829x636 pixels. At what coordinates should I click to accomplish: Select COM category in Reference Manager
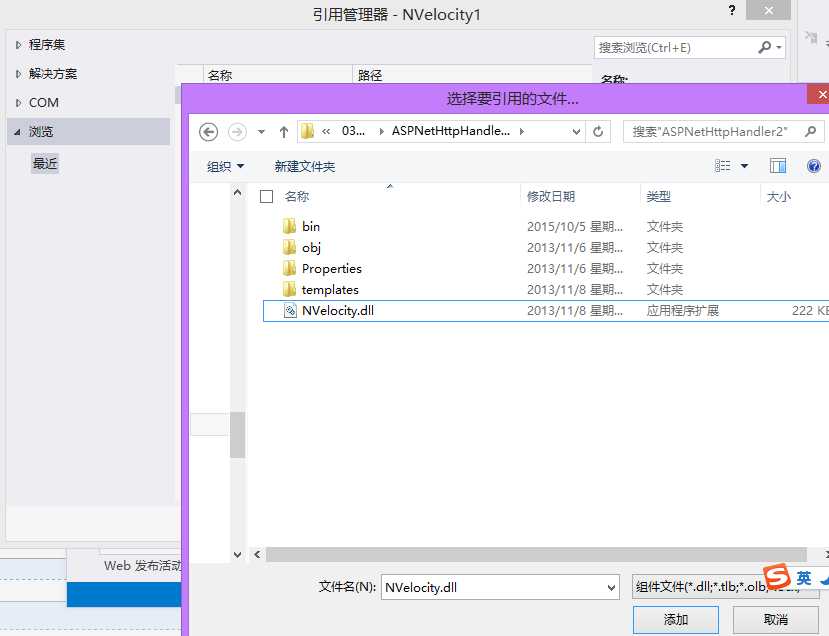pyautogui.click(x=44, y=103)
